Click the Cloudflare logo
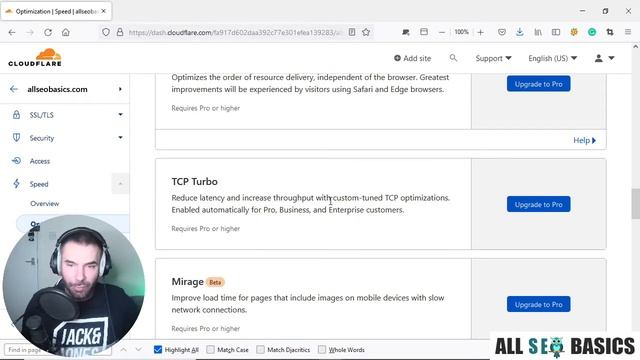Viewport: 640px width, 360px height. pyautogui.click(x=35, y=58)
